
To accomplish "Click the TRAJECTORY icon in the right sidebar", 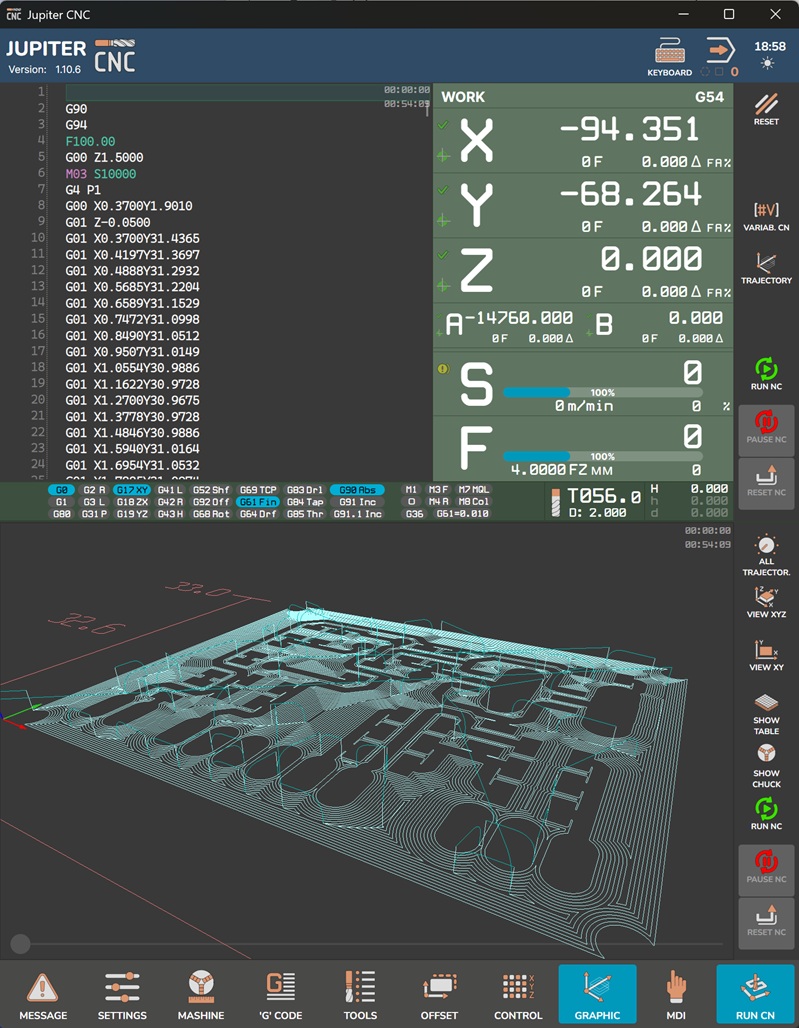I will 766,268.
